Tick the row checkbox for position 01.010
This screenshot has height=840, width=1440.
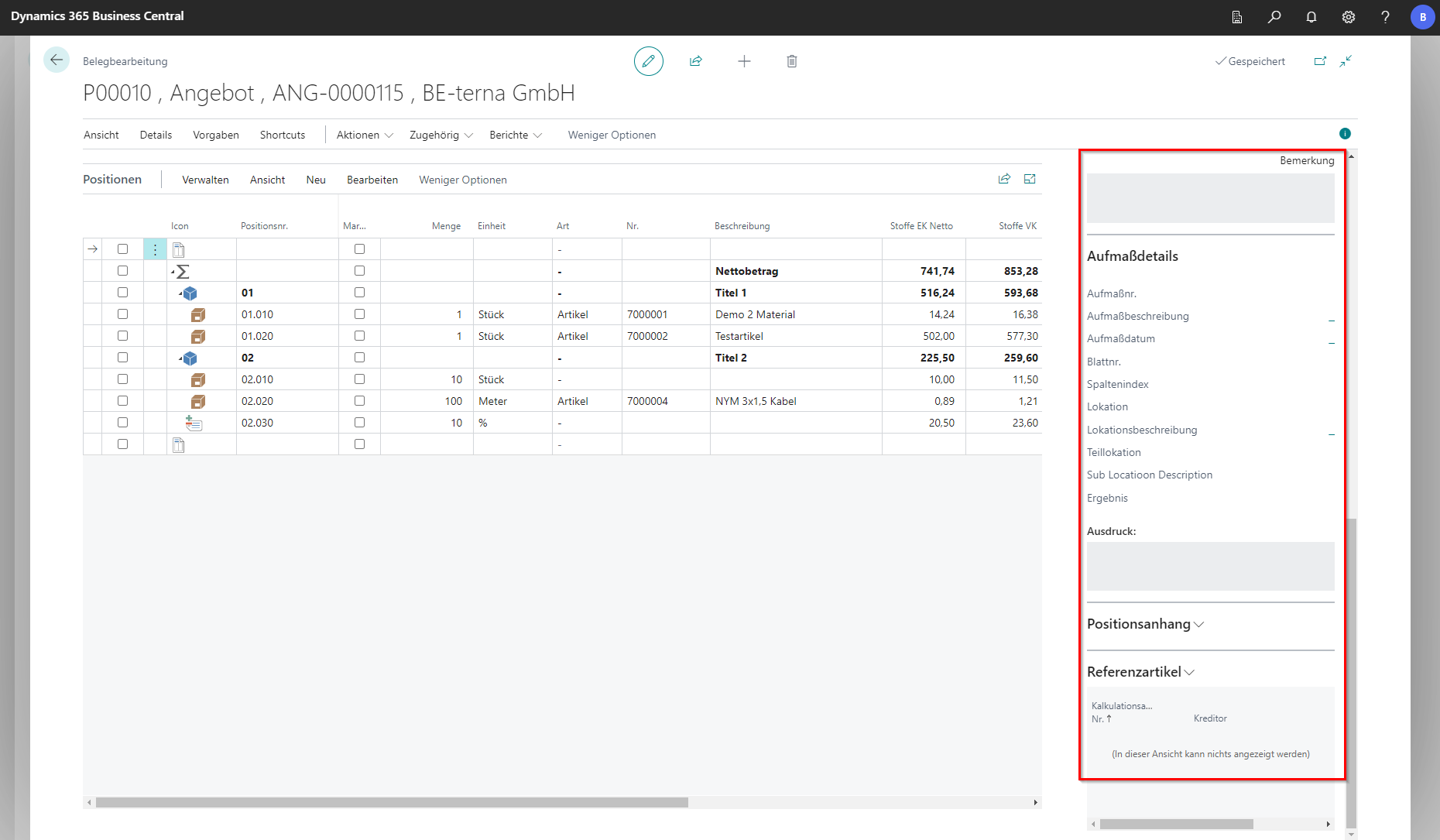click(122, 314)
